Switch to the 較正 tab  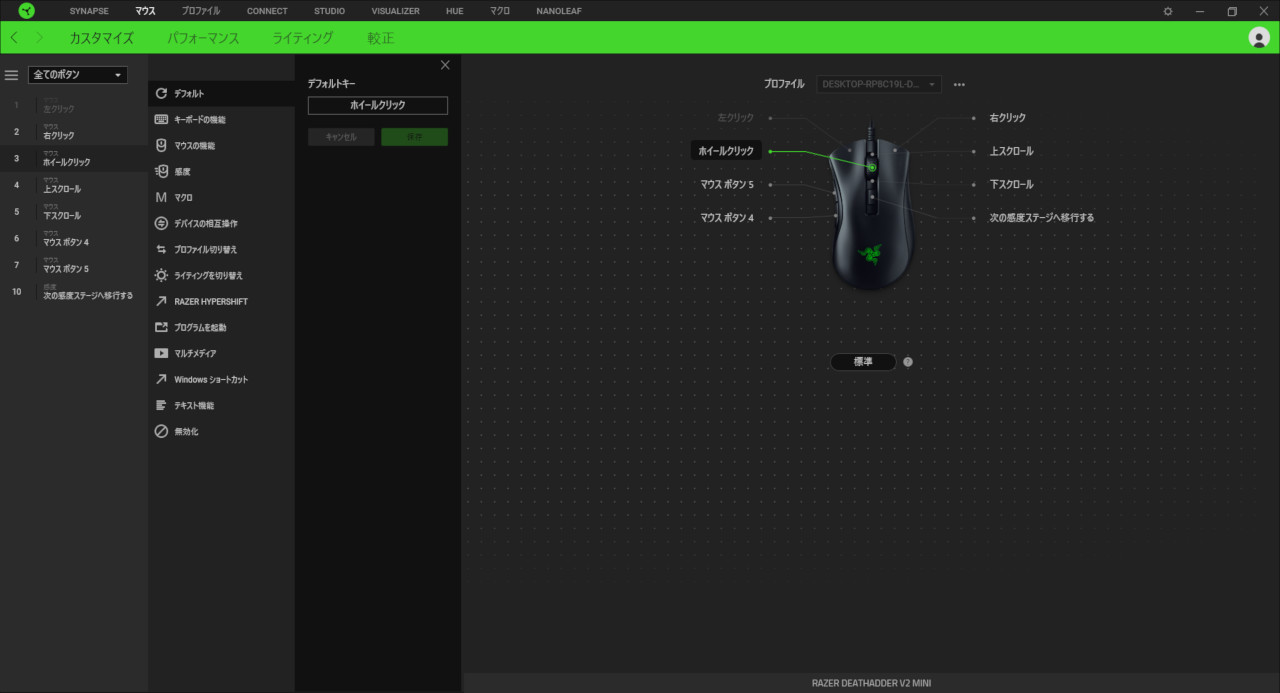pos(381,38)
